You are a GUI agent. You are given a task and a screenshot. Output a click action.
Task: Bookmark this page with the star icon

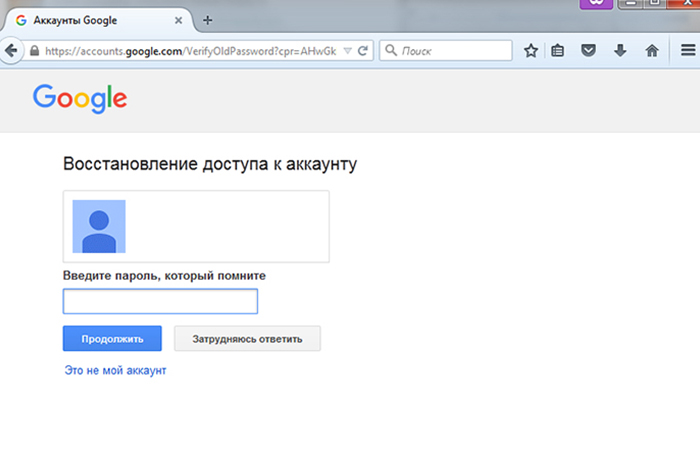click(x=531, y=50)
